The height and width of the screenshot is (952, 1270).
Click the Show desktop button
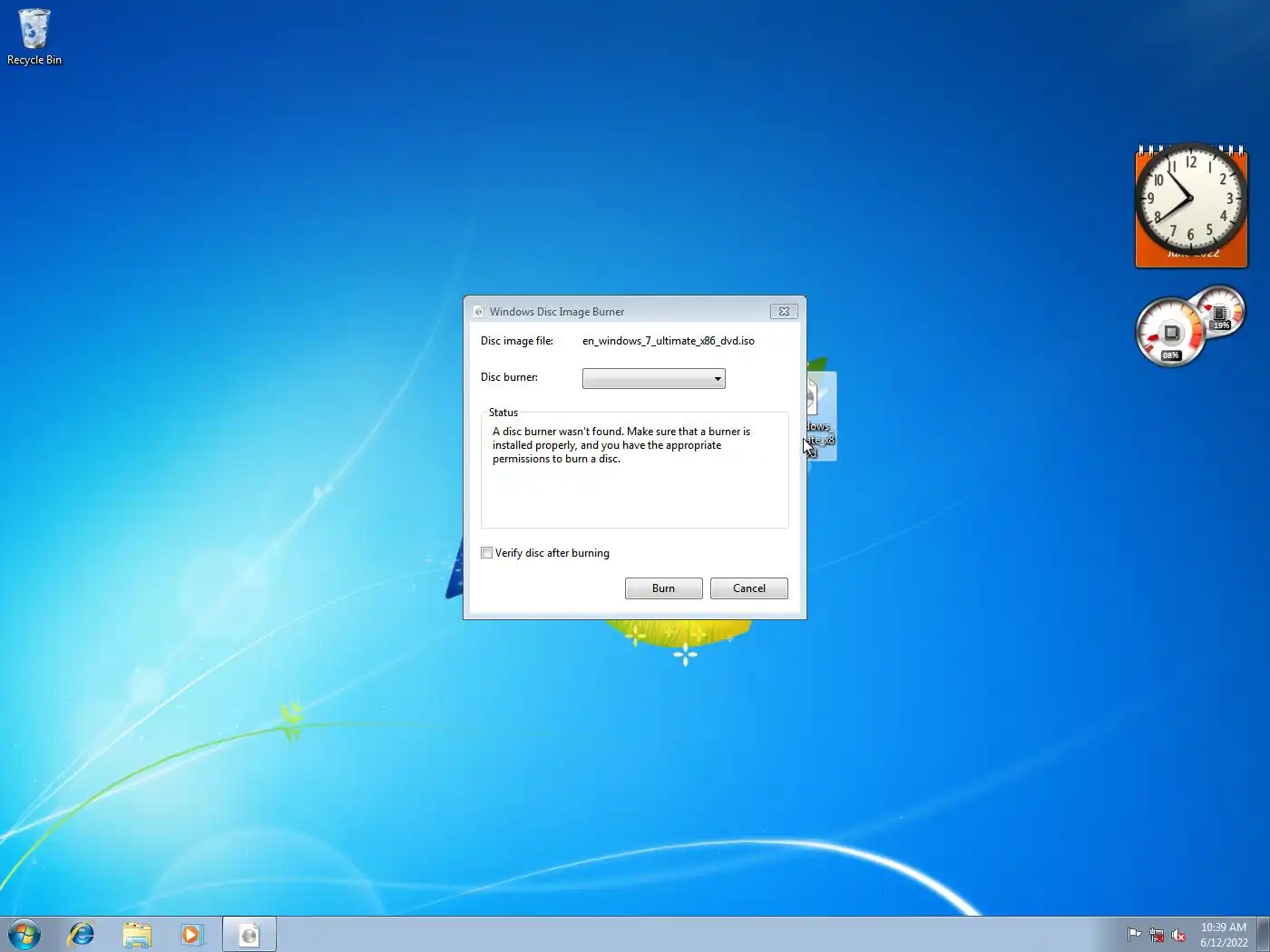(1263, 934)
